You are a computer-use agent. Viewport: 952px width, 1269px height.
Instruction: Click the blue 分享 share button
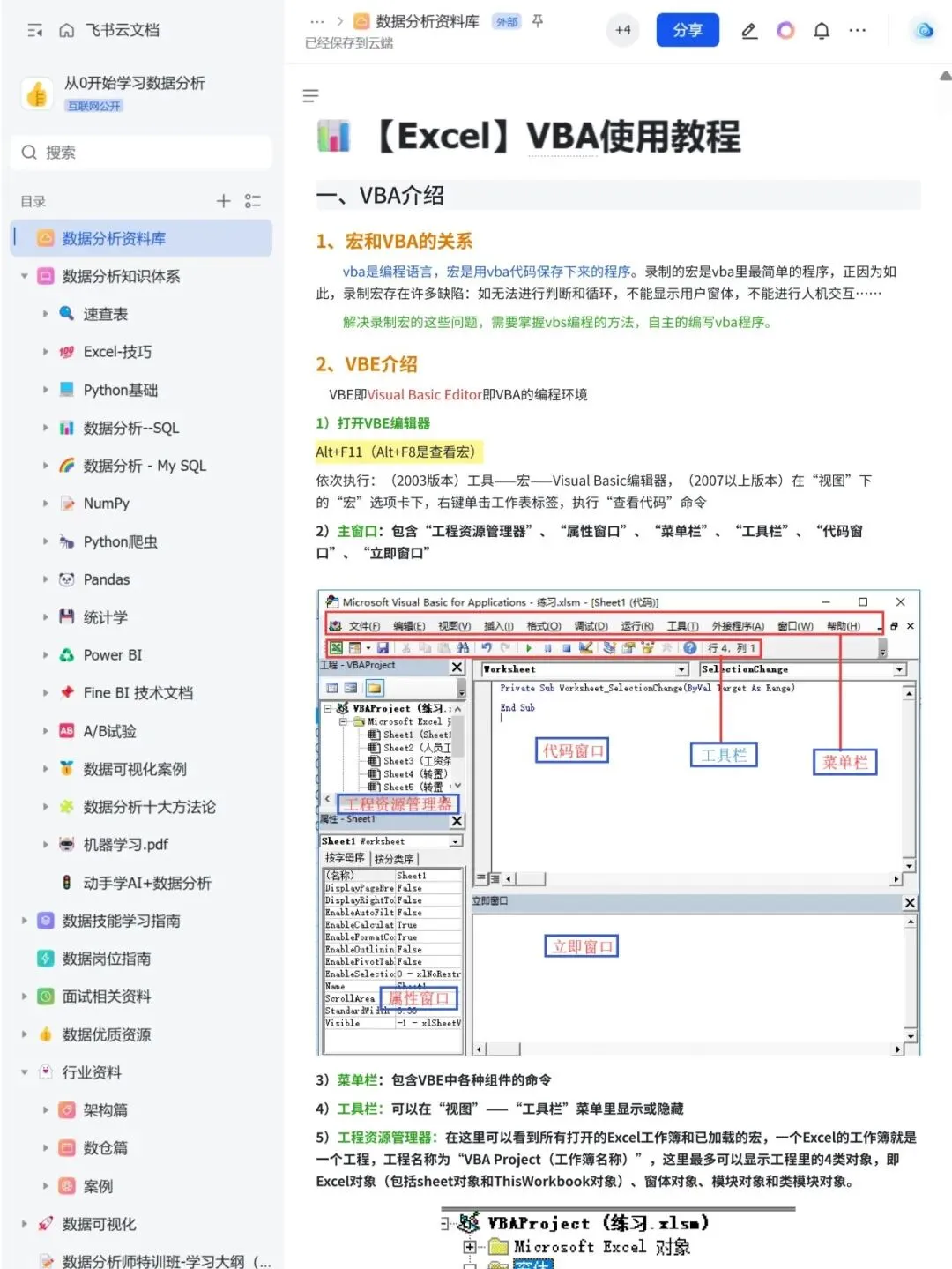[688, 30]
